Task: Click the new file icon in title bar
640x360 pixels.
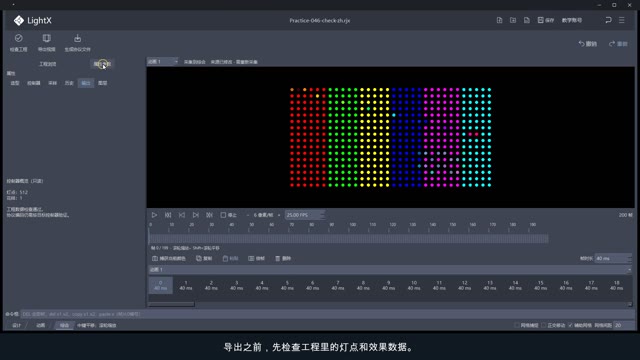Action: (x=499, y=20)
